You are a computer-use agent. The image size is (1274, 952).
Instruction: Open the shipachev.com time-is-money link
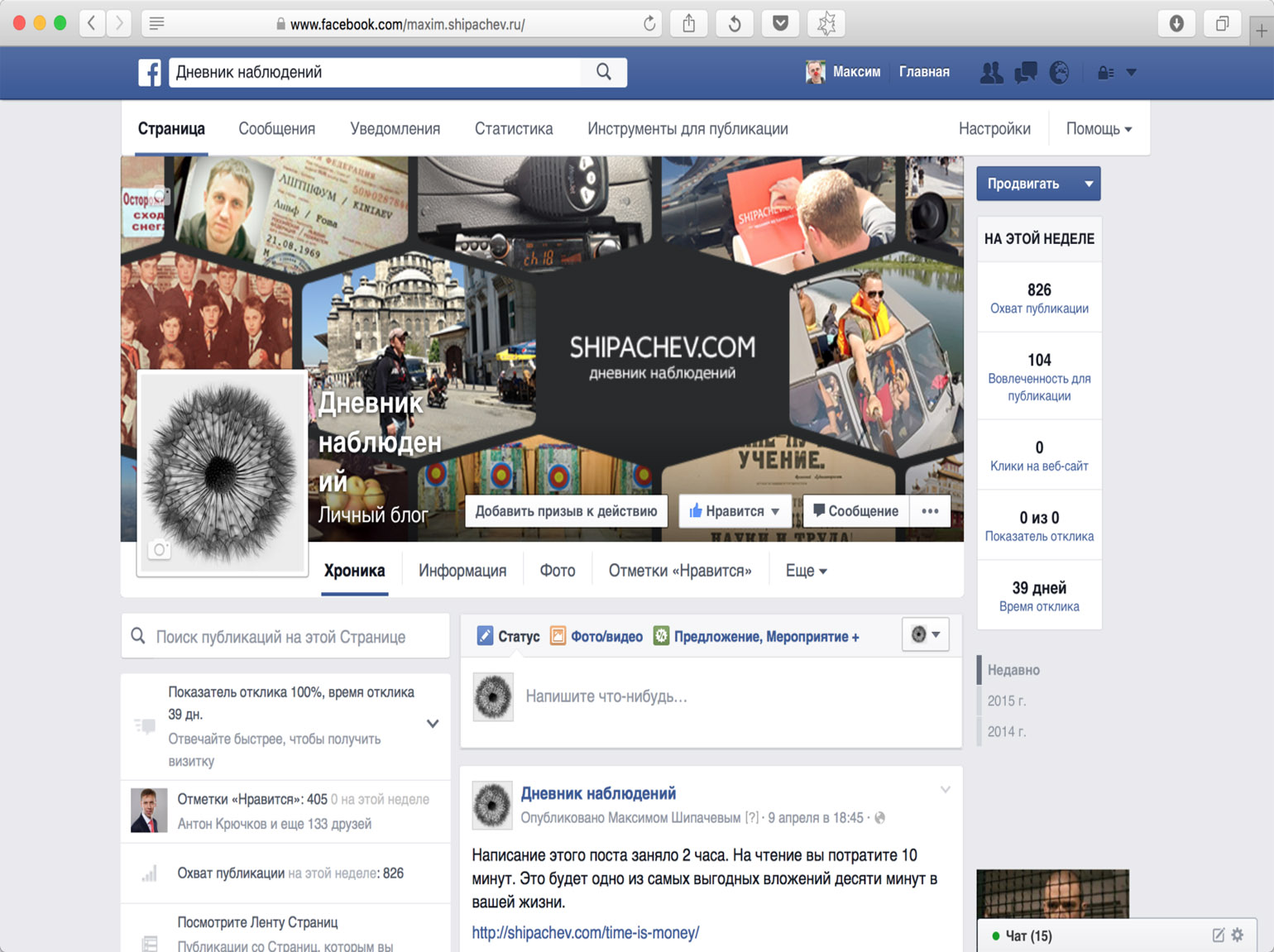click(586, 933)
